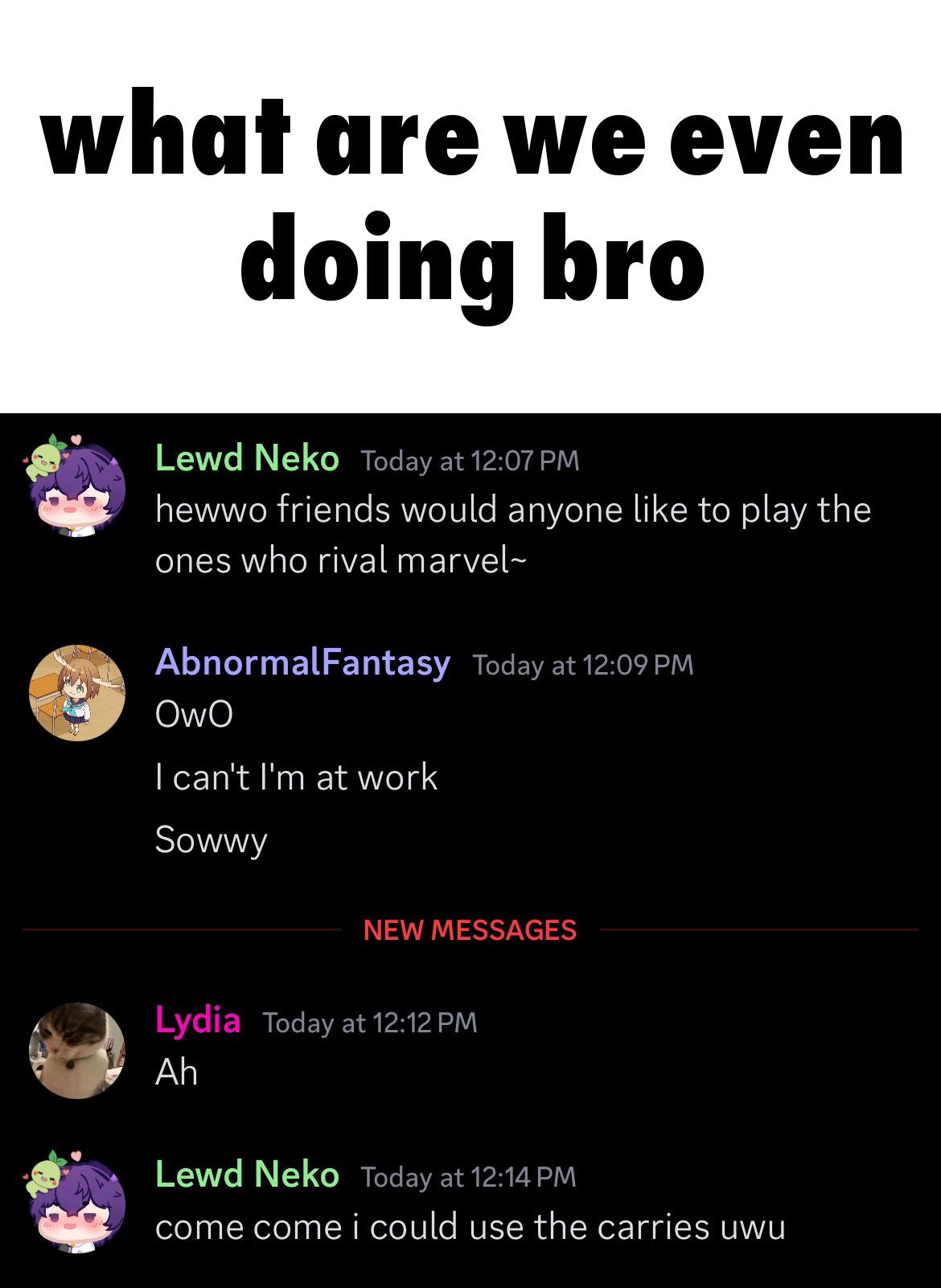Click the 'Today at 12:14 PM' timestamp

point(469,1177)
